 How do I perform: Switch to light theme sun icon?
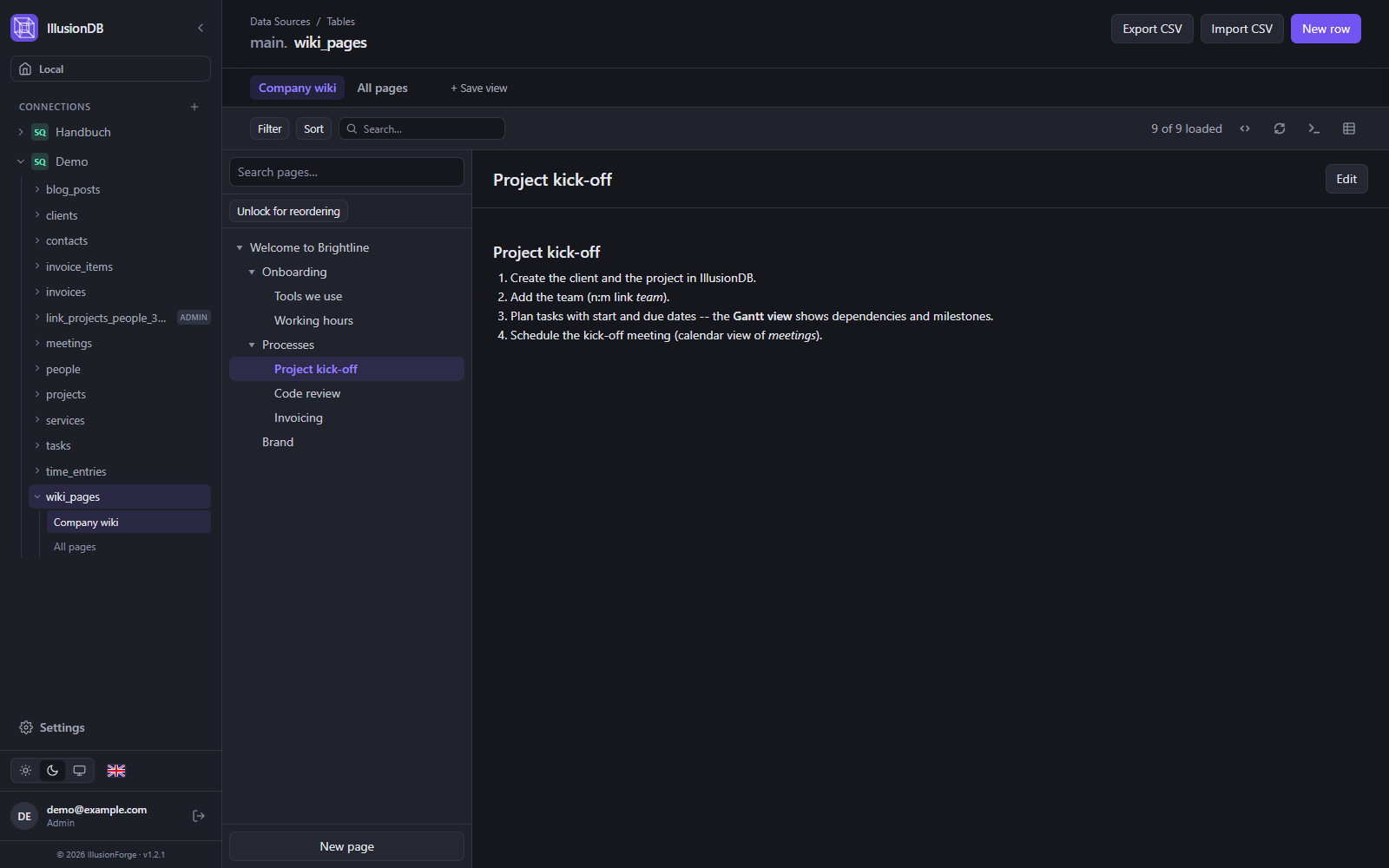[26, 770]
